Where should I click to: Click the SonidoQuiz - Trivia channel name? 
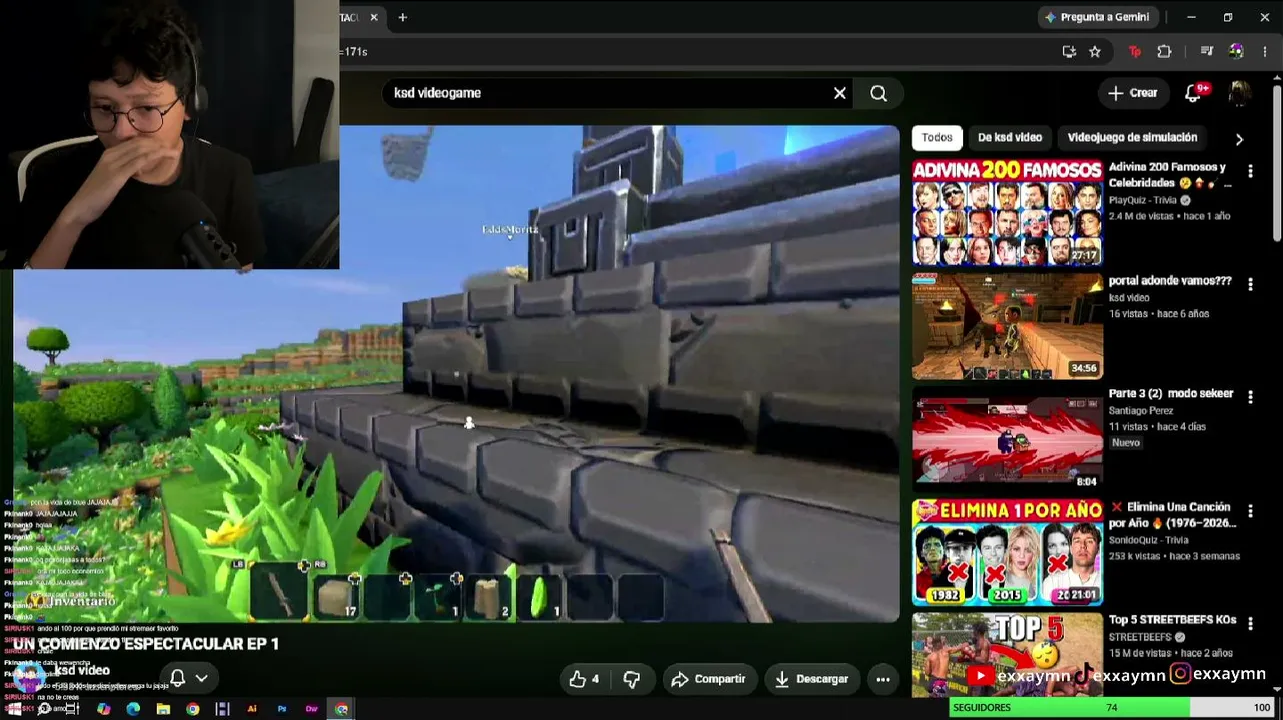pos(1148,540)
